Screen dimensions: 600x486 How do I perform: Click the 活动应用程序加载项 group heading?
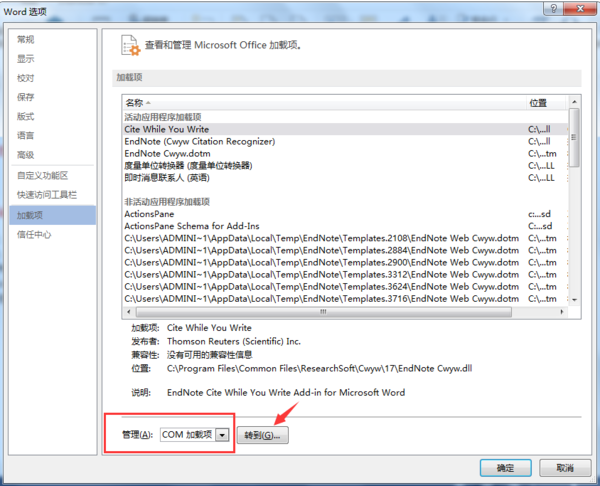(x=163, y=117)
